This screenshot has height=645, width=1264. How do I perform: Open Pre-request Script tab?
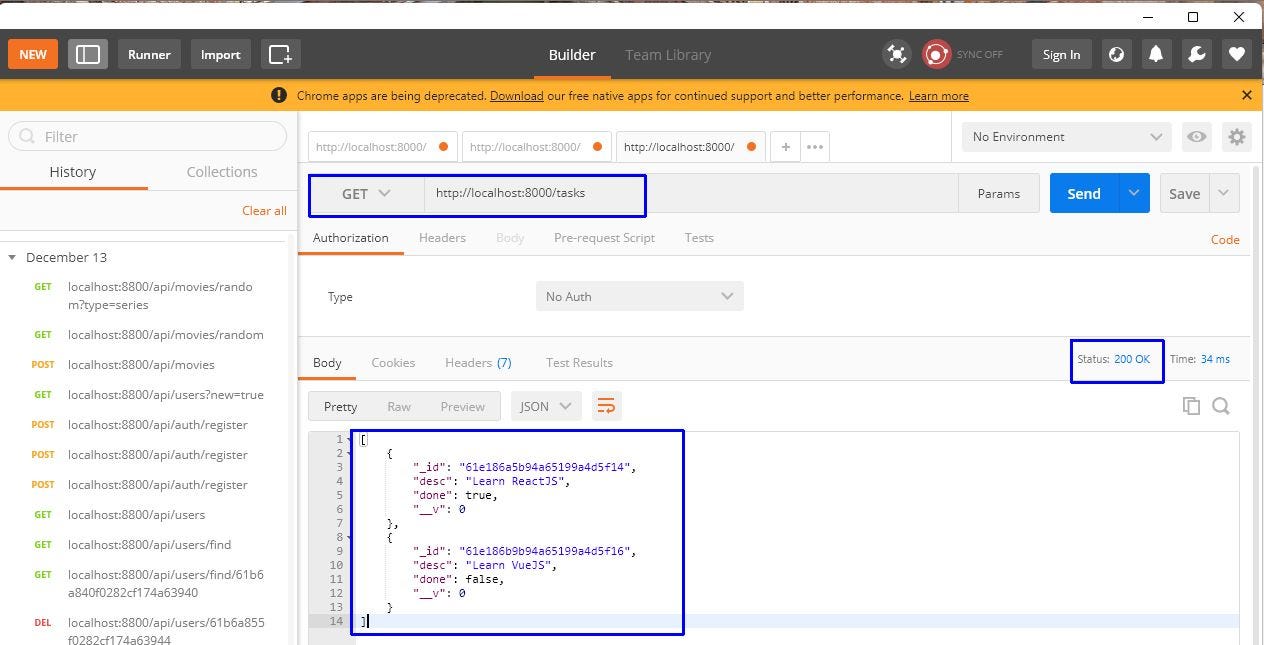pos(604,238)
